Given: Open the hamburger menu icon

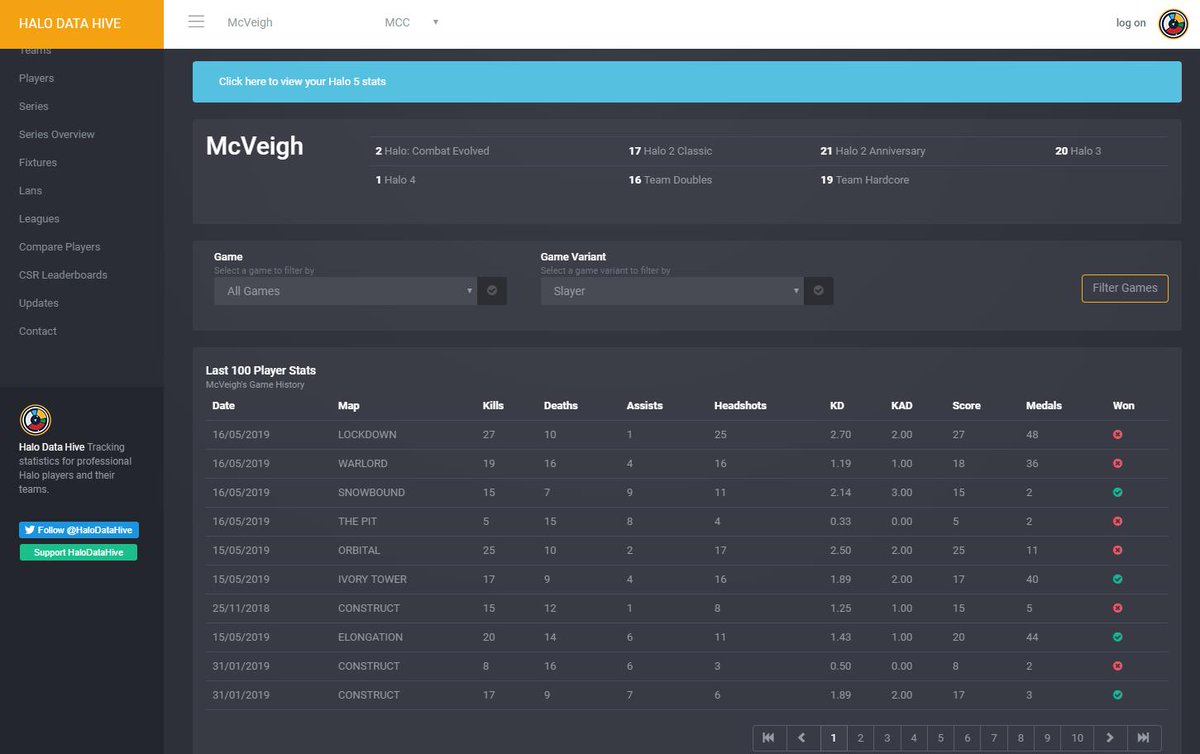Looking at the screenshot, I should tap(196, 22).
